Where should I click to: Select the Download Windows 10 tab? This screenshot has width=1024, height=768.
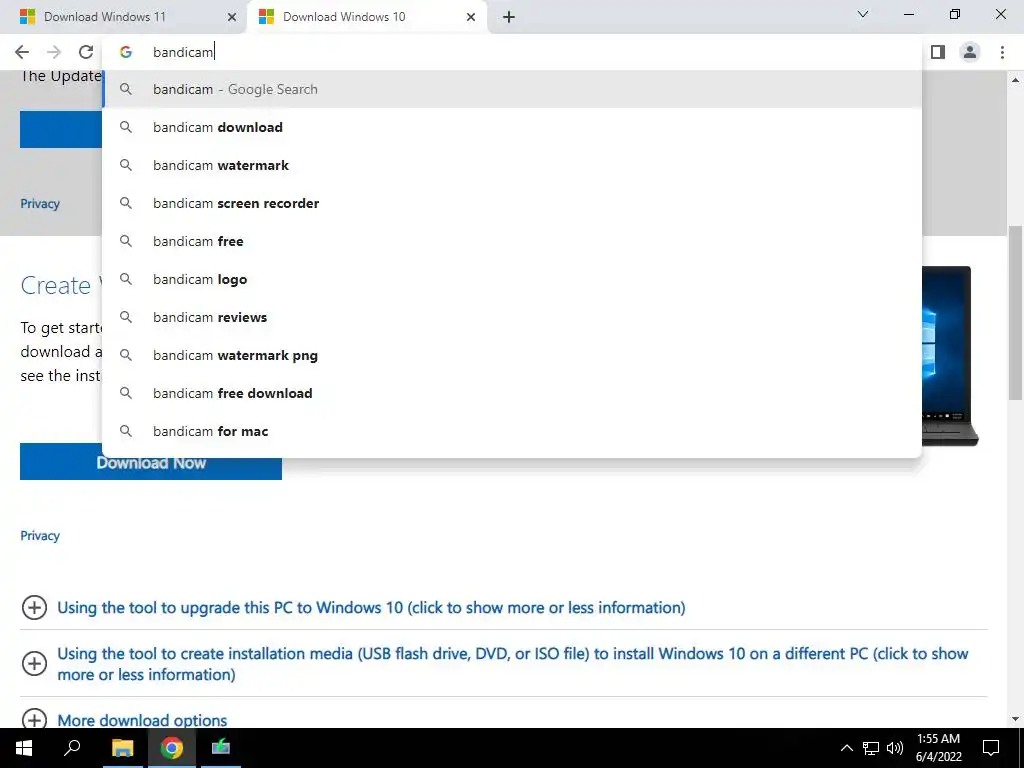366,17
